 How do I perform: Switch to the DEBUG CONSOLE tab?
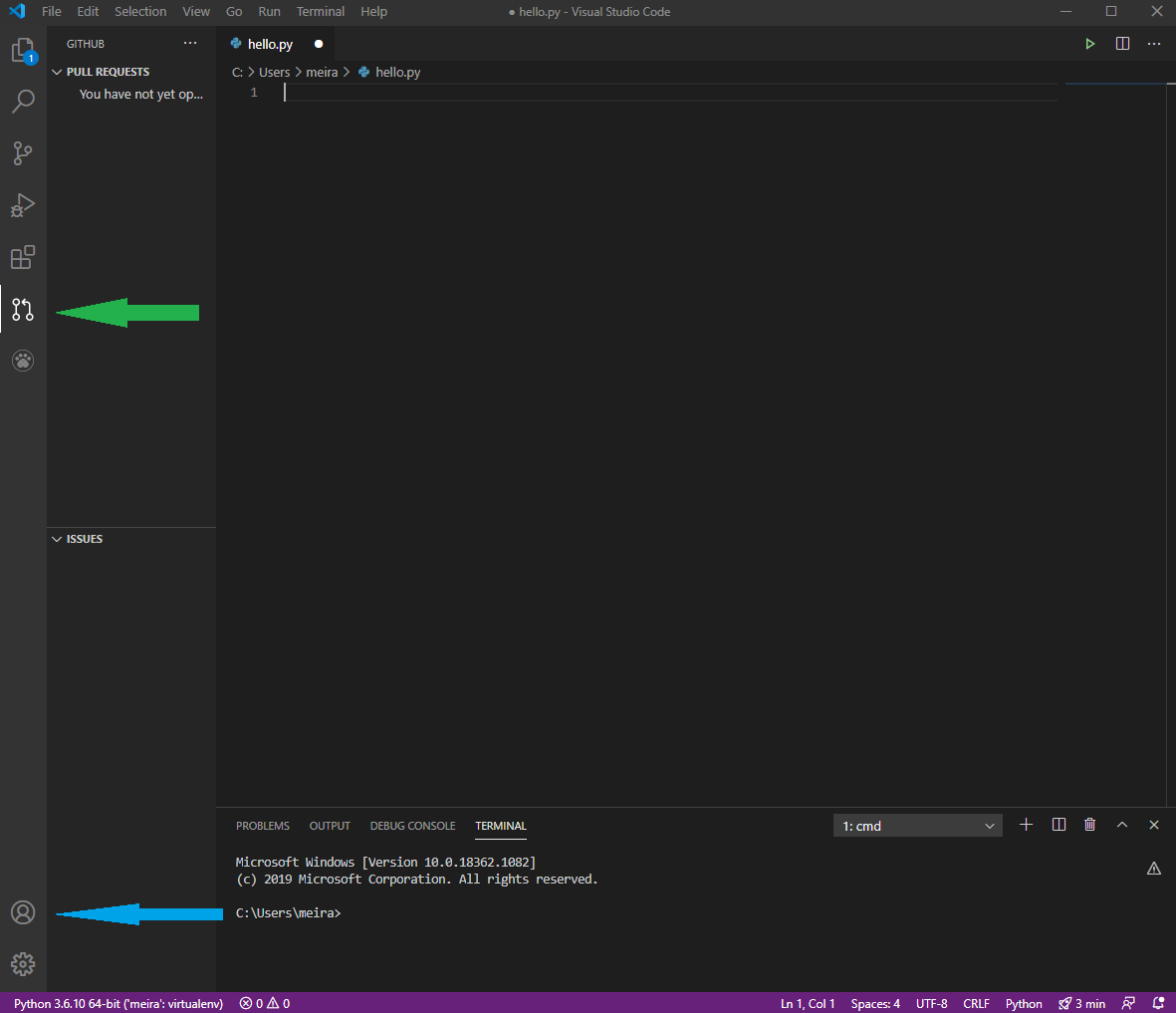[412, 825]
